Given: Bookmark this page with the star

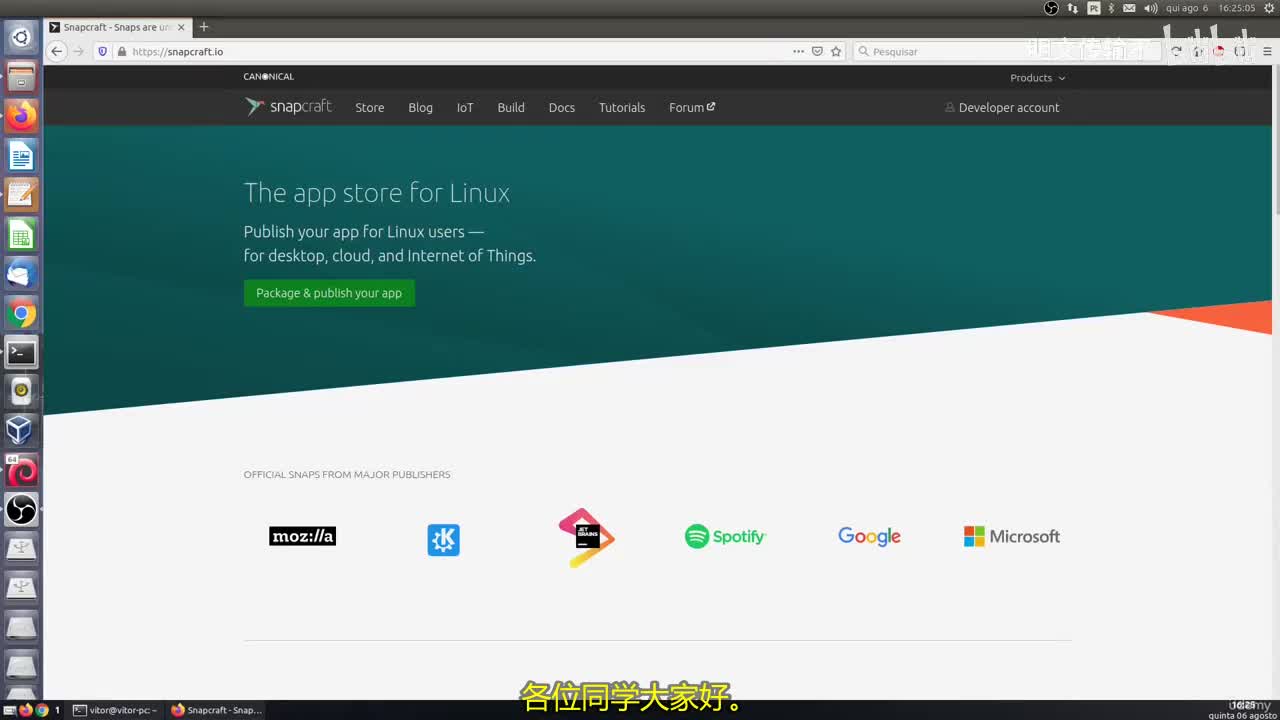Looking at the screenshot, I should click(836, 51).
